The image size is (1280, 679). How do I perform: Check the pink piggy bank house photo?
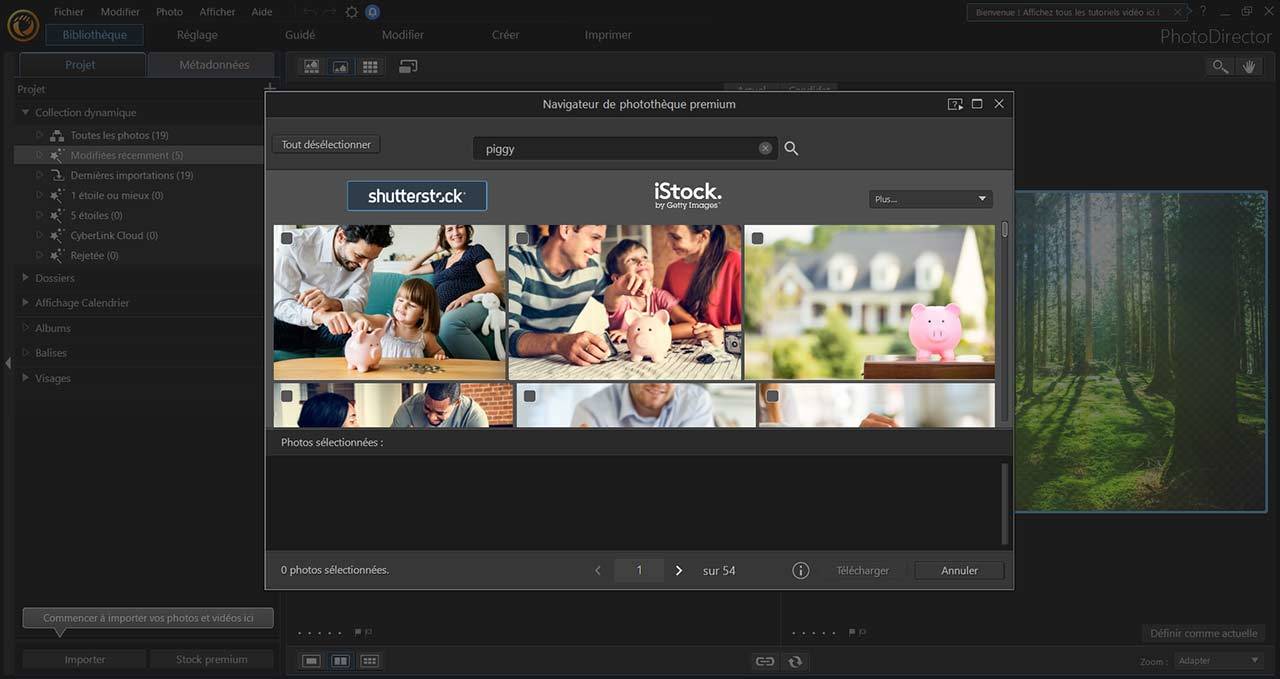[x=757, y=238]
